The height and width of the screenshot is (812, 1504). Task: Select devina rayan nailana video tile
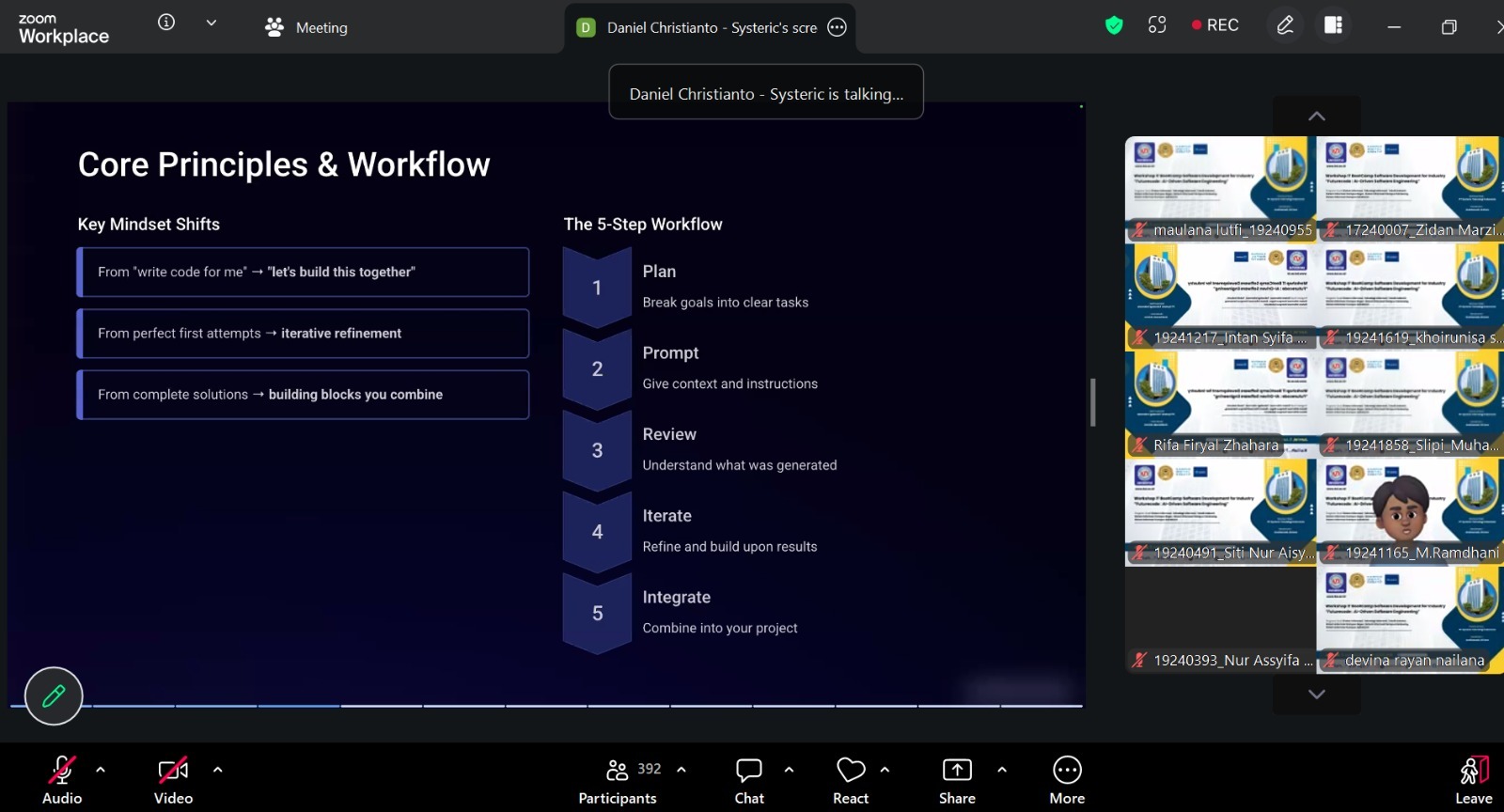[1411, 620]
